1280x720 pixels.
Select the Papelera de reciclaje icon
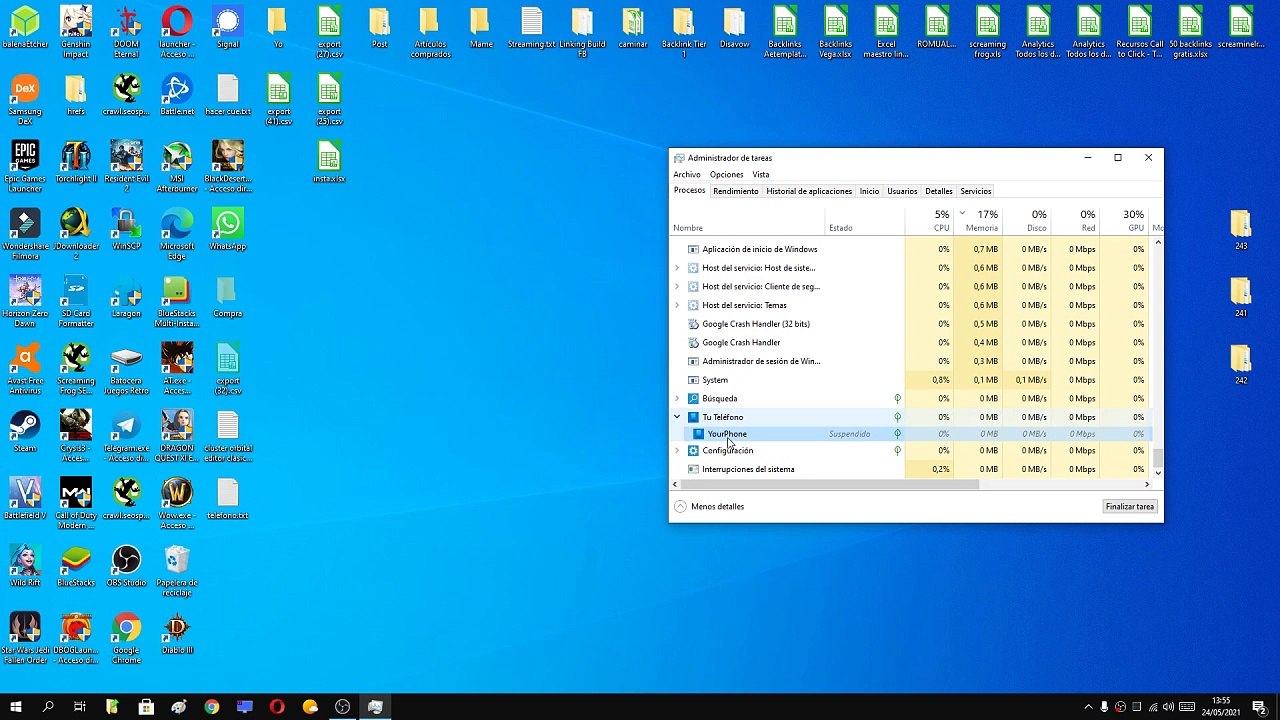[x=177, y=571]
